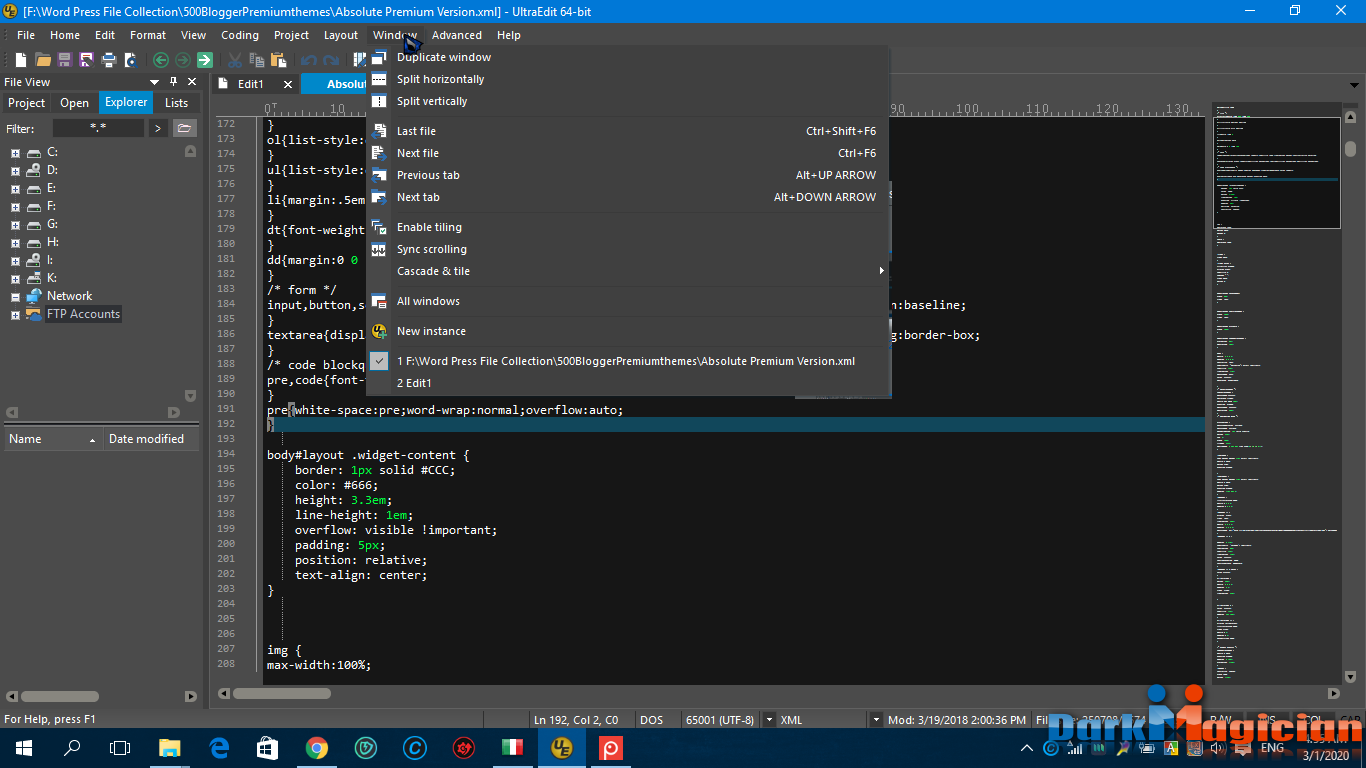1366x768 pixels.
Task: Sort file list by Name column
Action: click(x=53, y=439)
